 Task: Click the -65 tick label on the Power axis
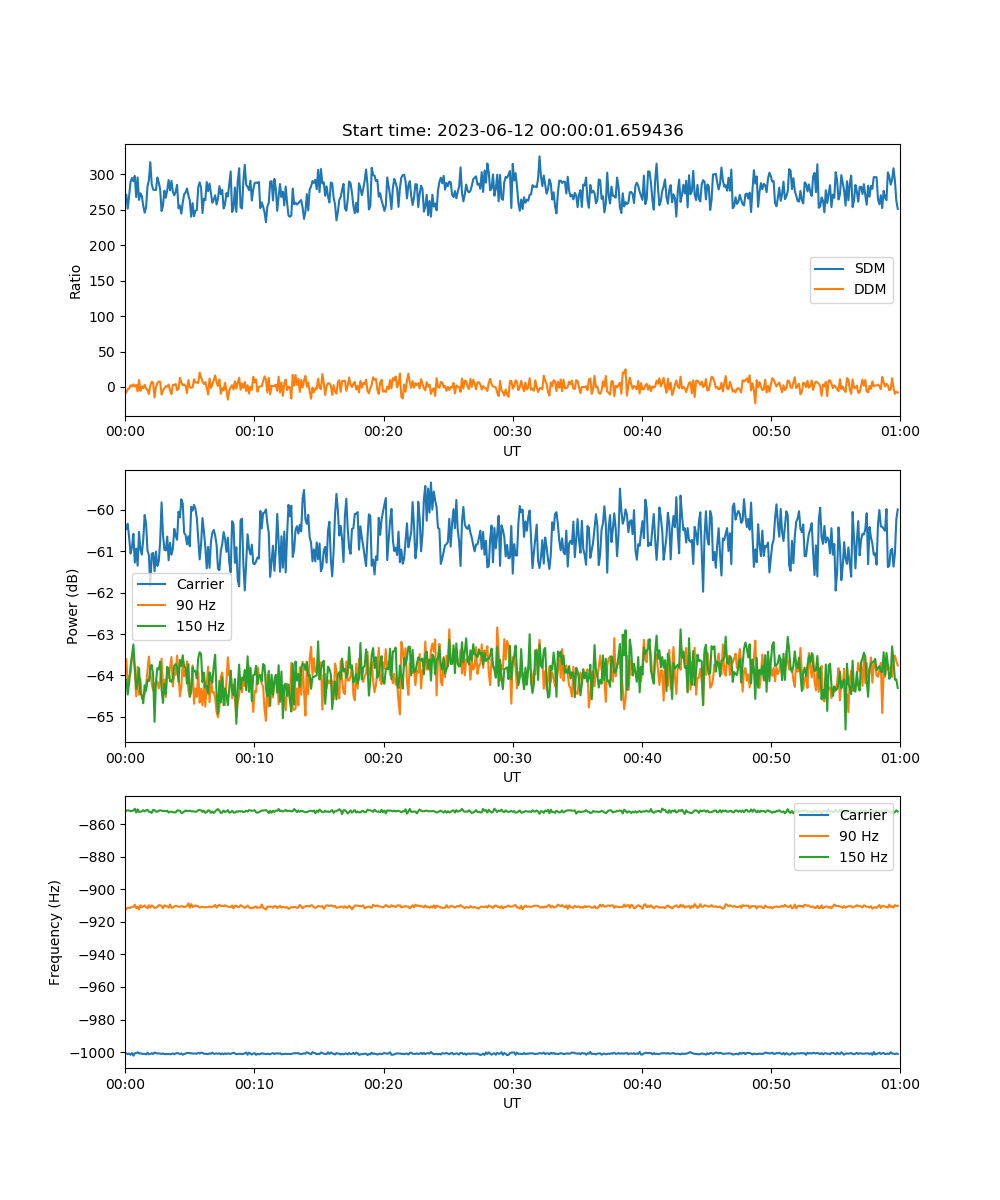[102, 717]
